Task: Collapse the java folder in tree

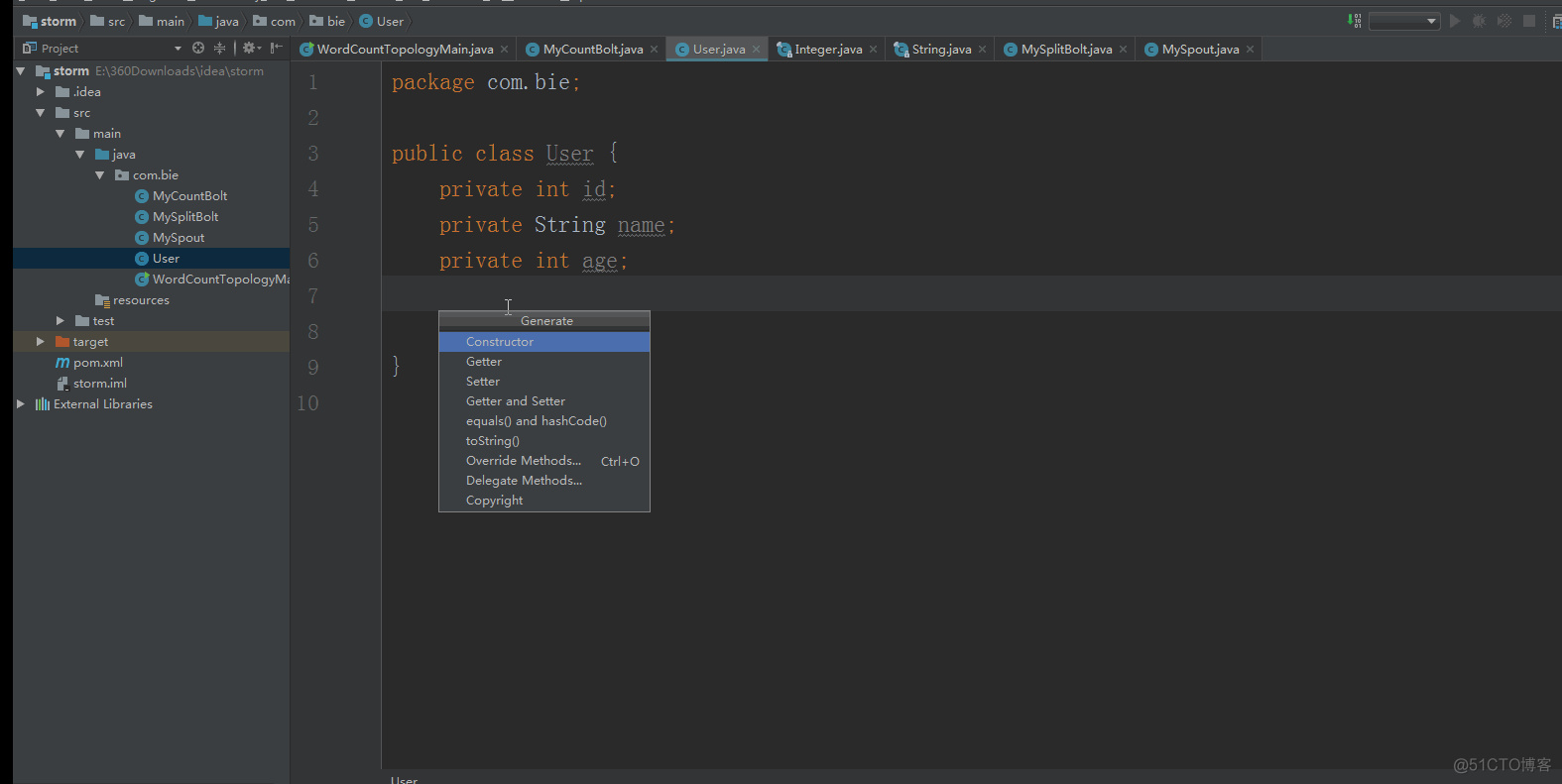Action: [x=80, y=155]
